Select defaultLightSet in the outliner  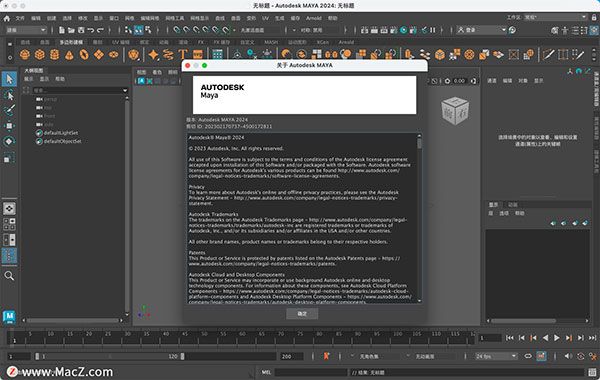click(x=61, y=133)
